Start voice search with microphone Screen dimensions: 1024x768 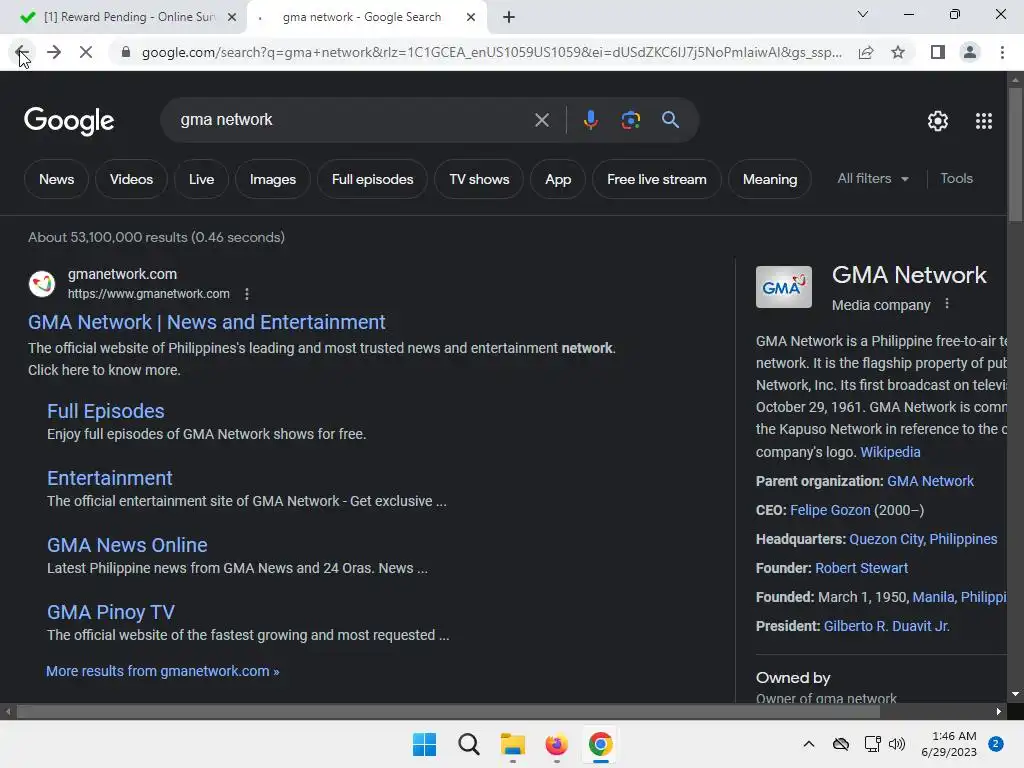[590, 120]
